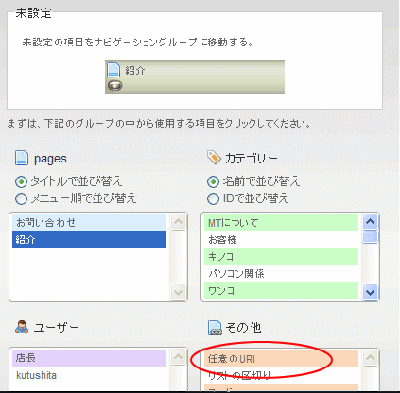Click the 紹介 item in the 未設定 box
Viewport: 400px width, 393px height.
tap(195, 77)
